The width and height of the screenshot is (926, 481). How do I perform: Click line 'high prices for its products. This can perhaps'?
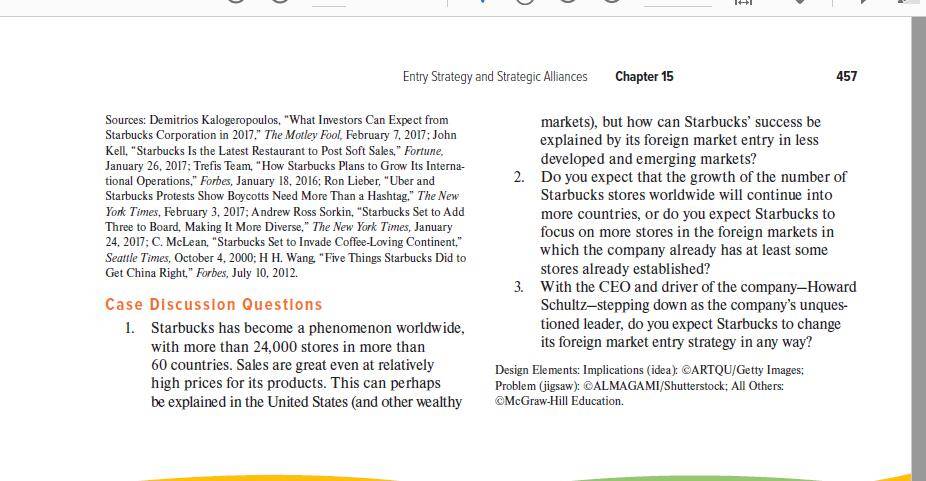[296, 384]
